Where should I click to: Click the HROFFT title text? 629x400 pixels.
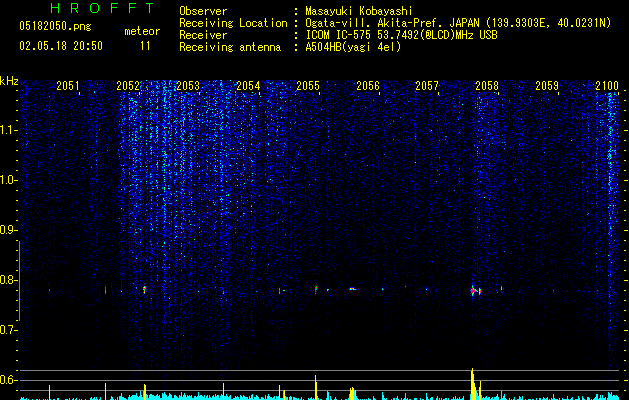[x=102, y=8]
